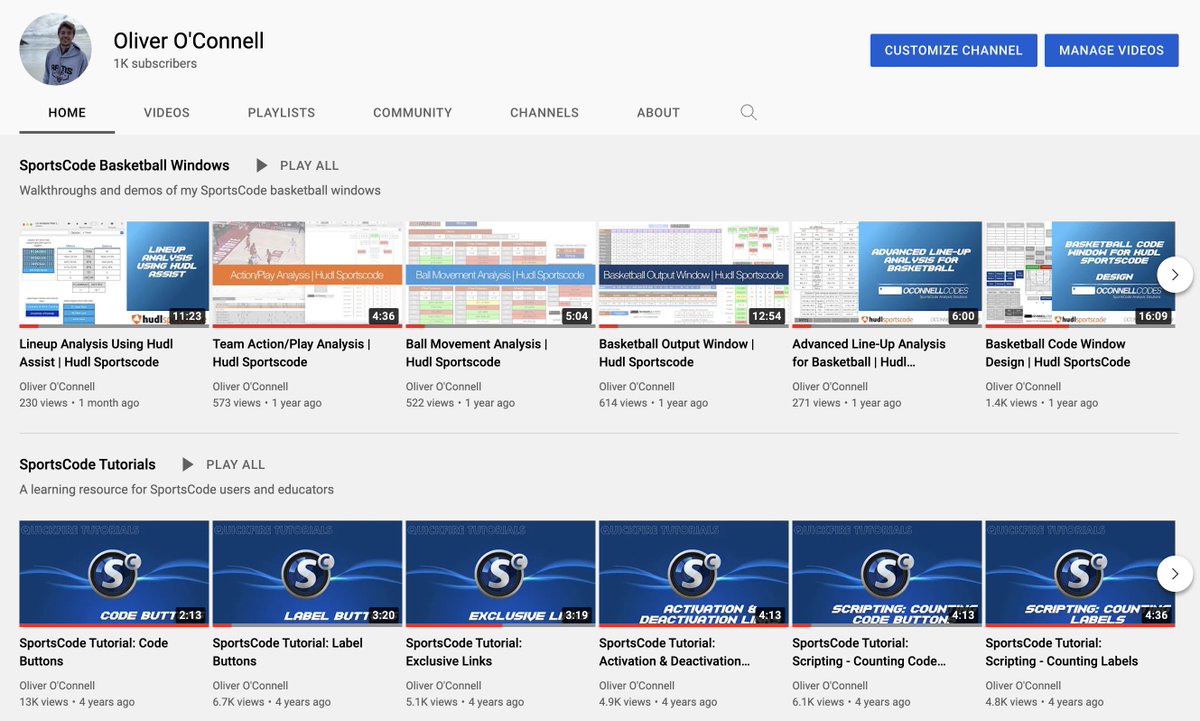Open Basketball Code Window Design thumbnail
1200x721 pixels.
point(1080,275)
